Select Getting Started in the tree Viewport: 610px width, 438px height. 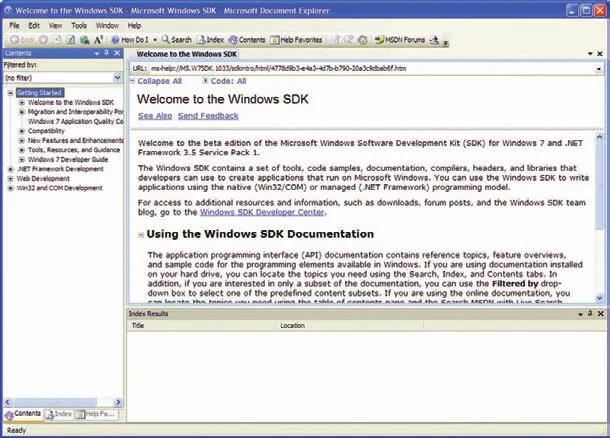[40, 93]
